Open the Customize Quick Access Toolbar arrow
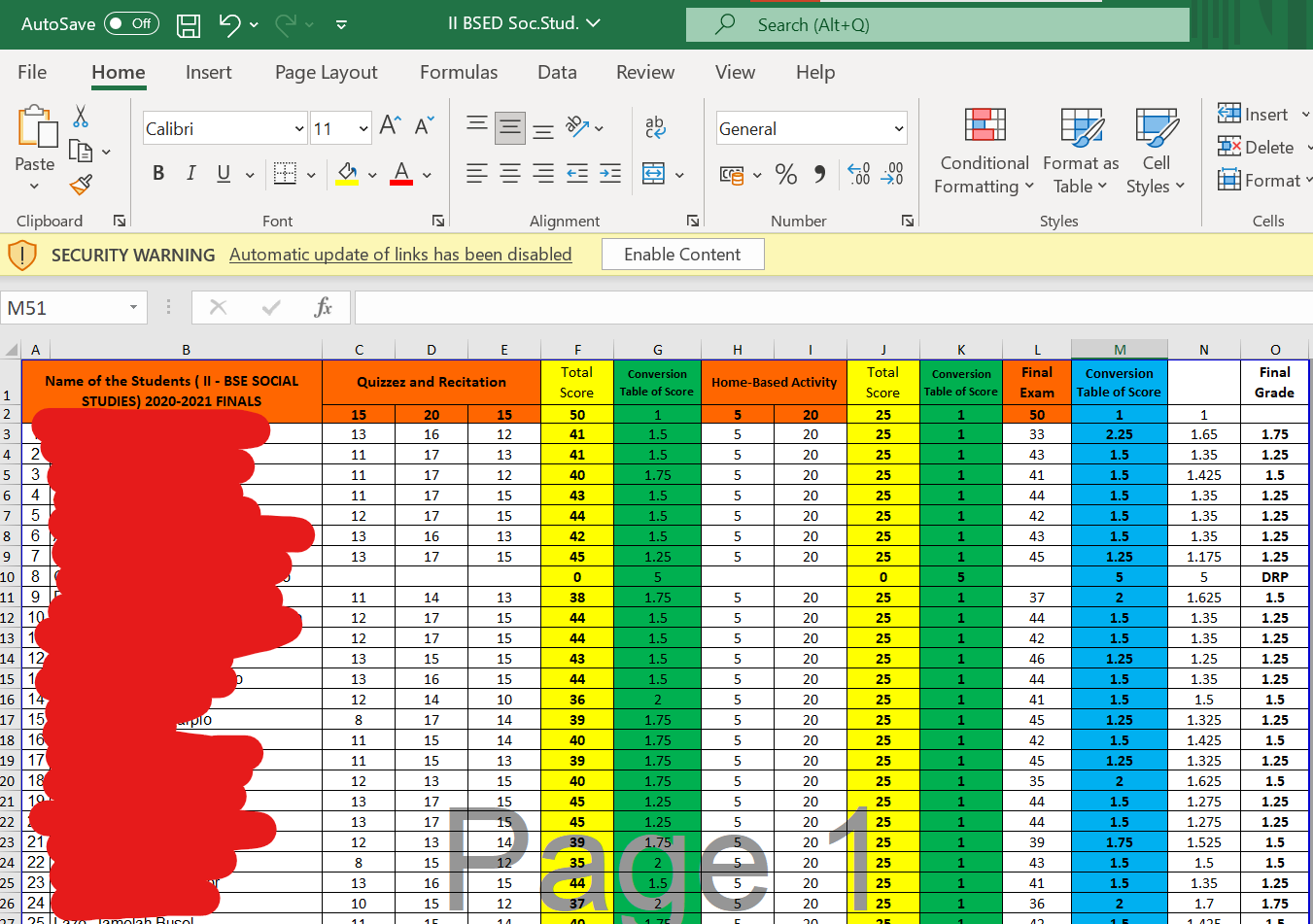This screenshot has height=924, width=1313. (341, 25)
